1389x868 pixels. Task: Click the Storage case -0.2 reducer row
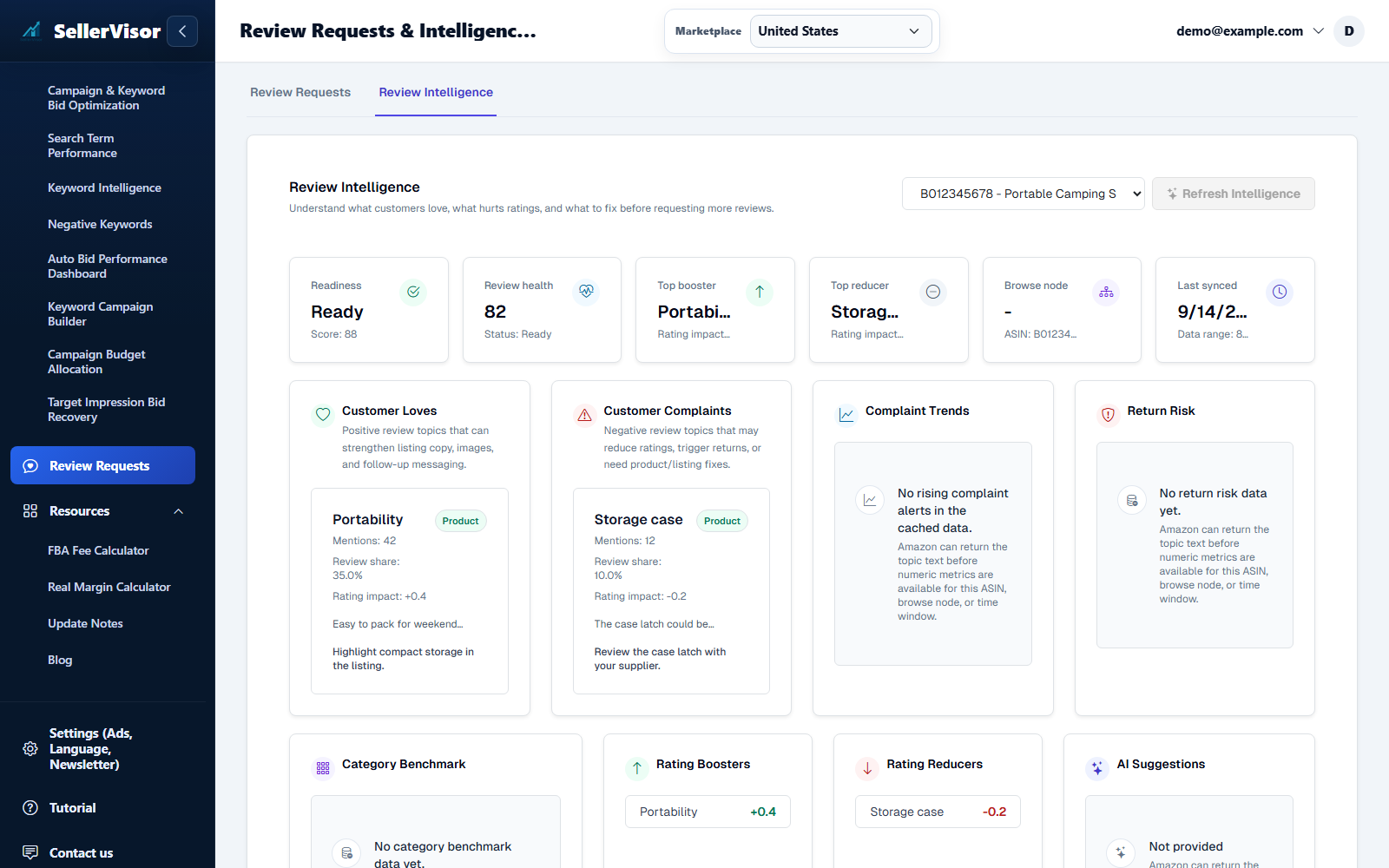coord(938,812)
